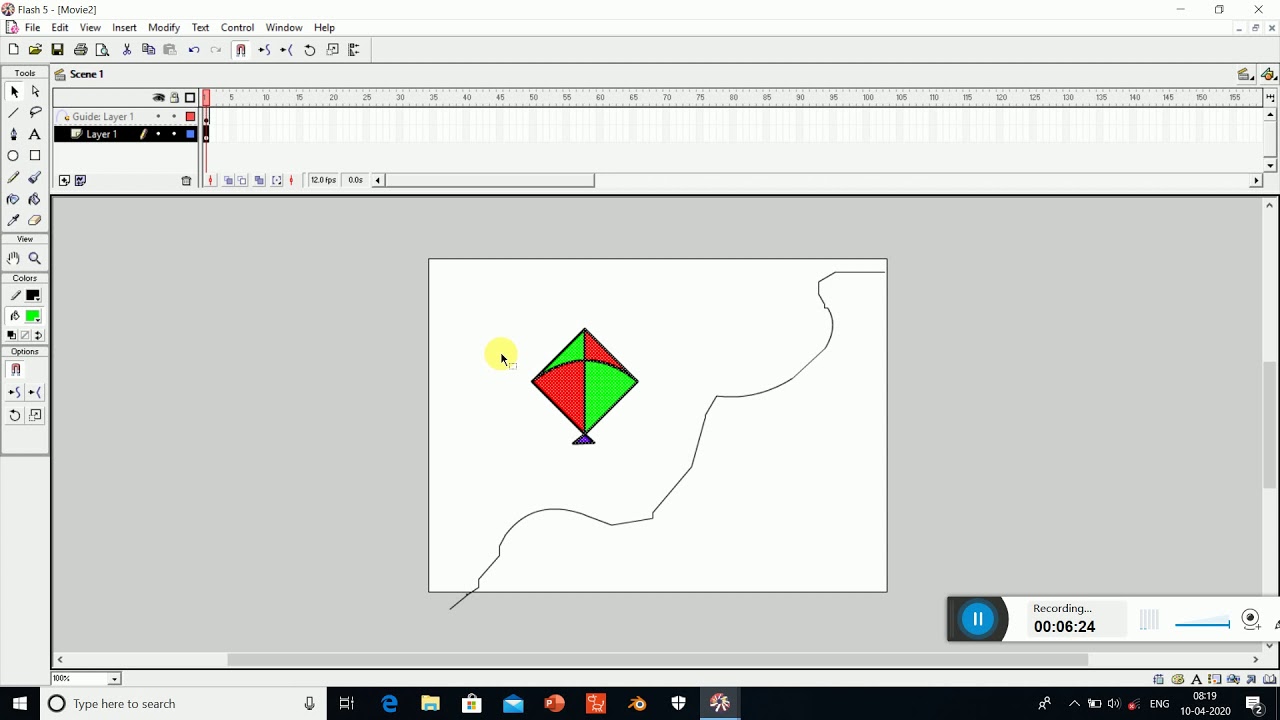Add a new layer in the timeline
1280x720 pixels.
(64, 181)
